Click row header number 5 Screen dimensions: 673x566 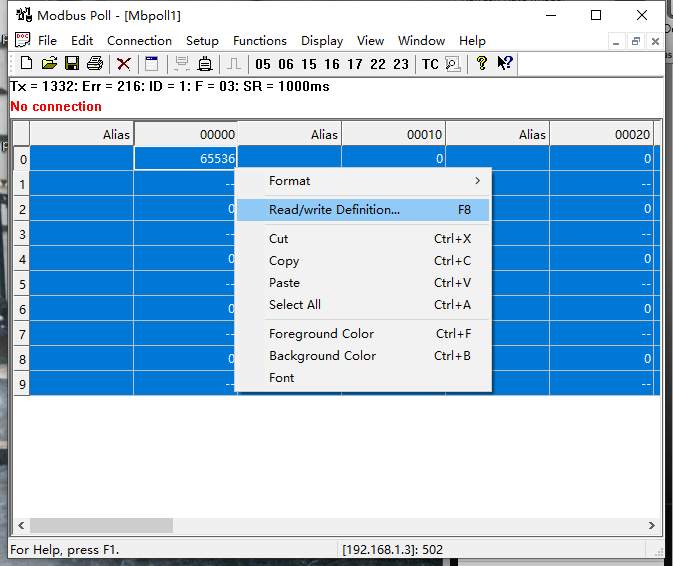point(22,284)
